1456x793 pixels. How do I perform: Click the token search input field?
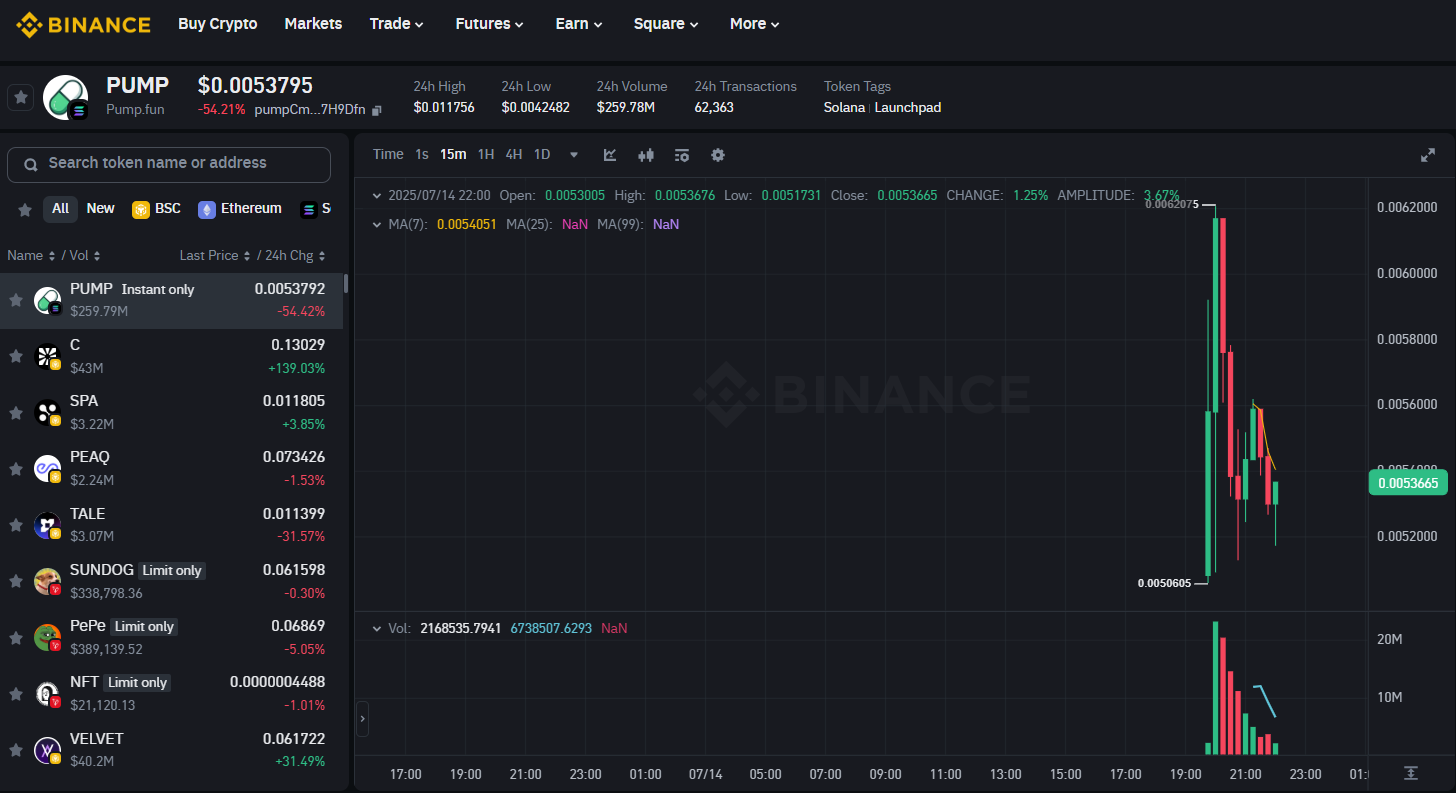169,164
